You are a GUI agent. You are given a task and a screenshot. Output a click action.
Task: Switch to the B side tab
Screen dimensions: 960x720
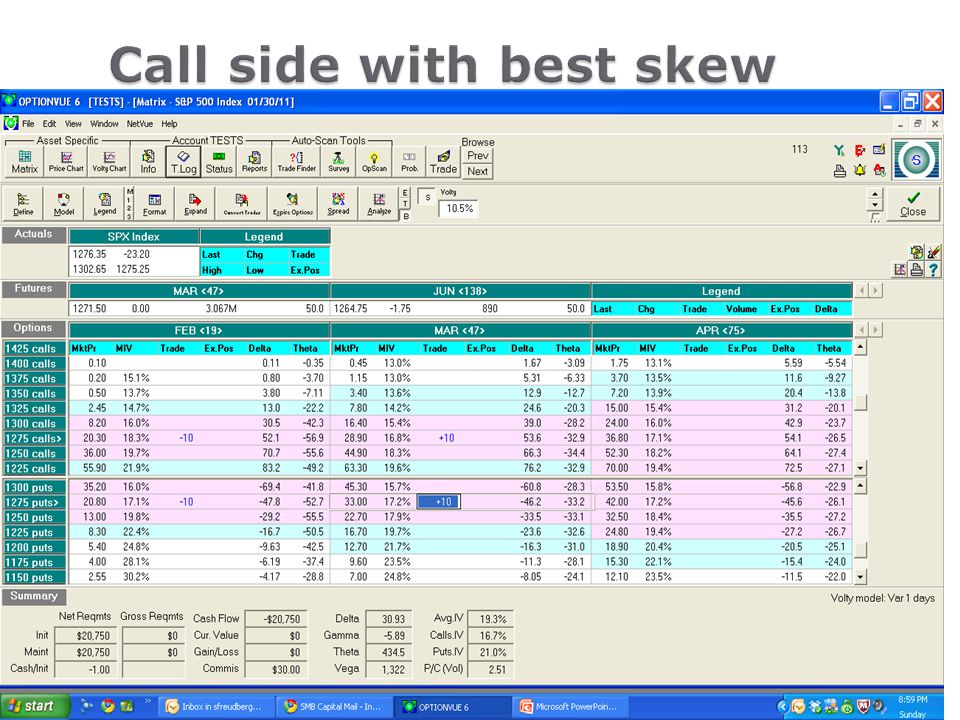click(x=405, y=216)
